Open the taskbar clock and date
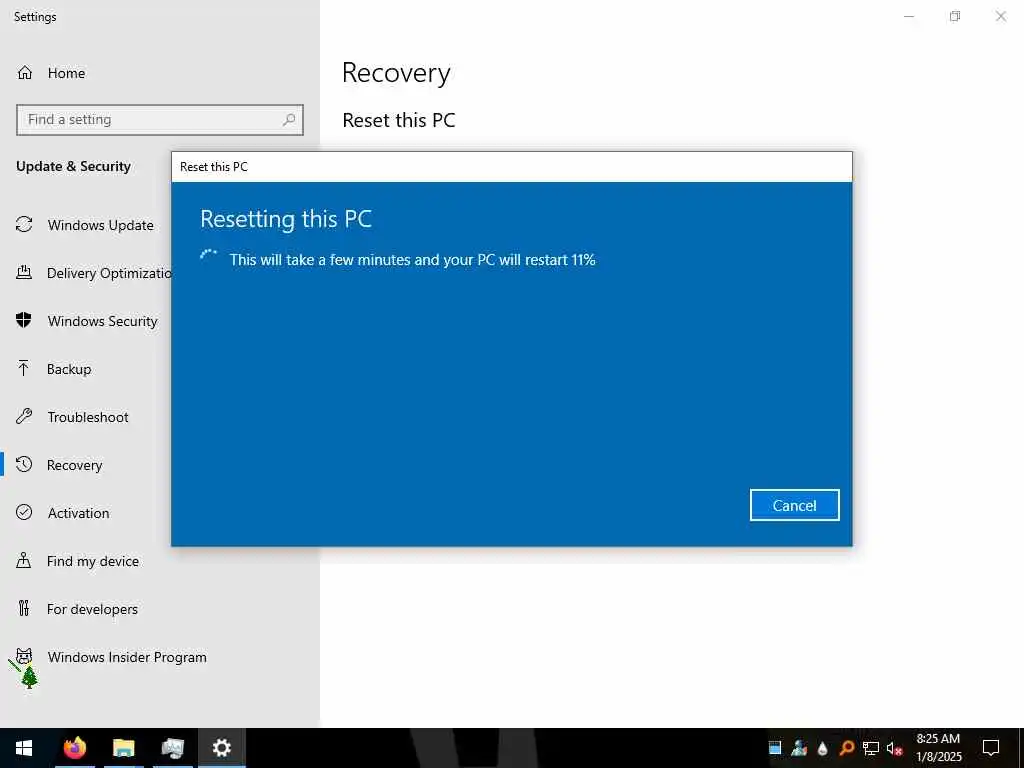This screenshot has height=768, width=1024. point(938,748)
